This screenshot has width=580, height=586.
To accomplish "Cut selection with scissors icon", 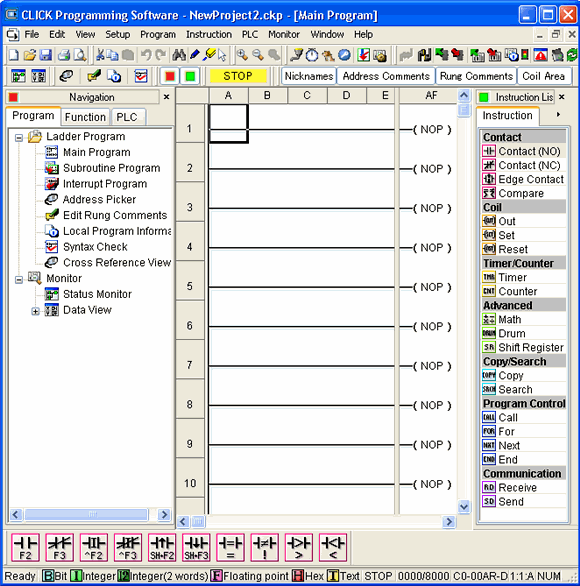I will [100, 55].
